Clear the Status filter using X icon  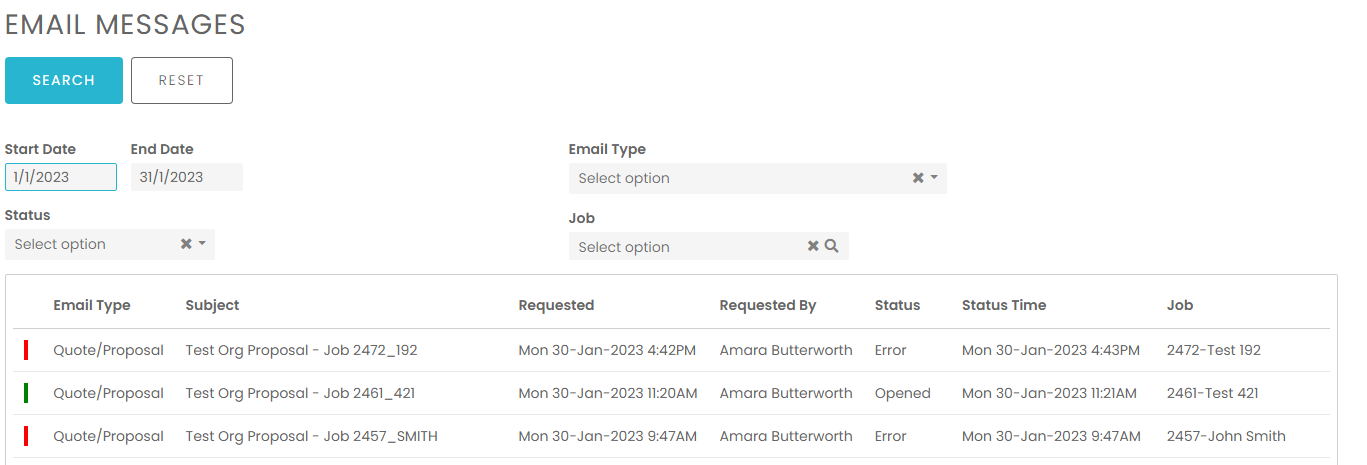click(x=185, y=244)
